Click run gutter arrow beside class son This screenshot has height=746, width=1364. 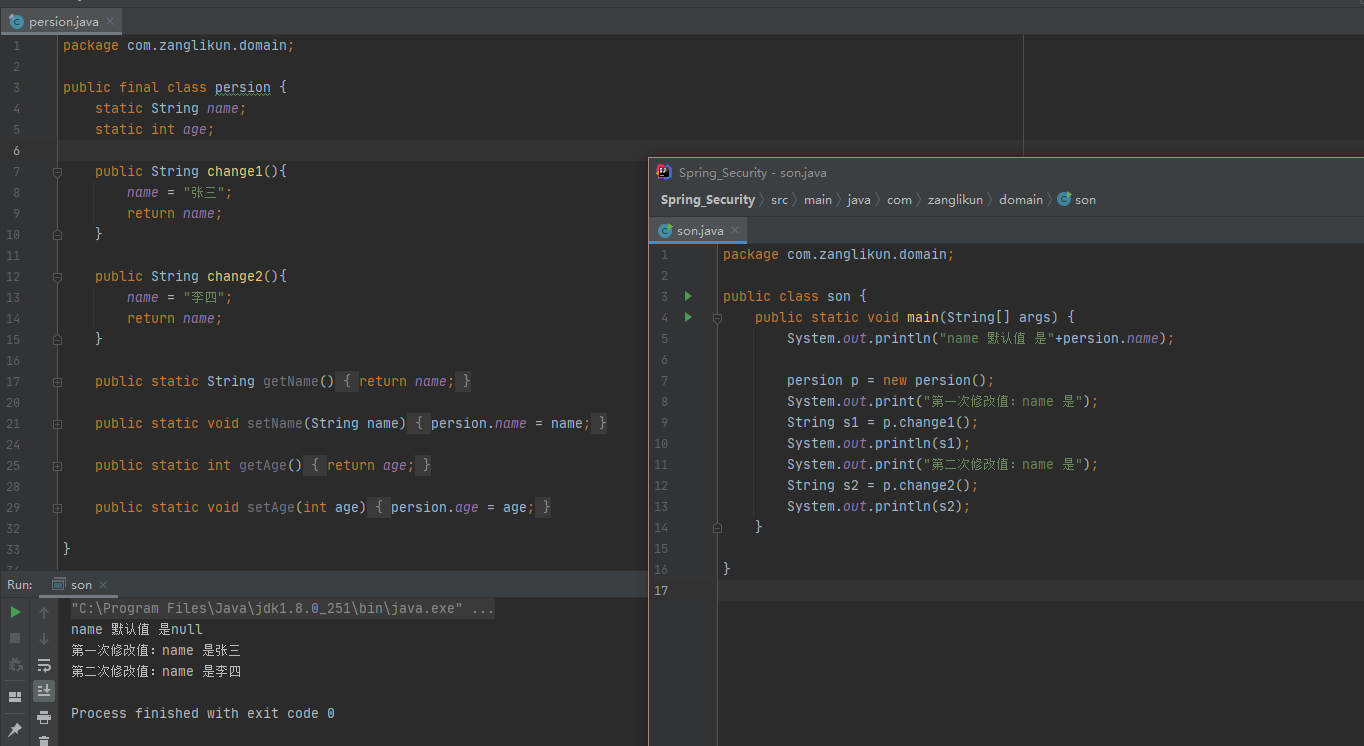(x=688, y=296)
